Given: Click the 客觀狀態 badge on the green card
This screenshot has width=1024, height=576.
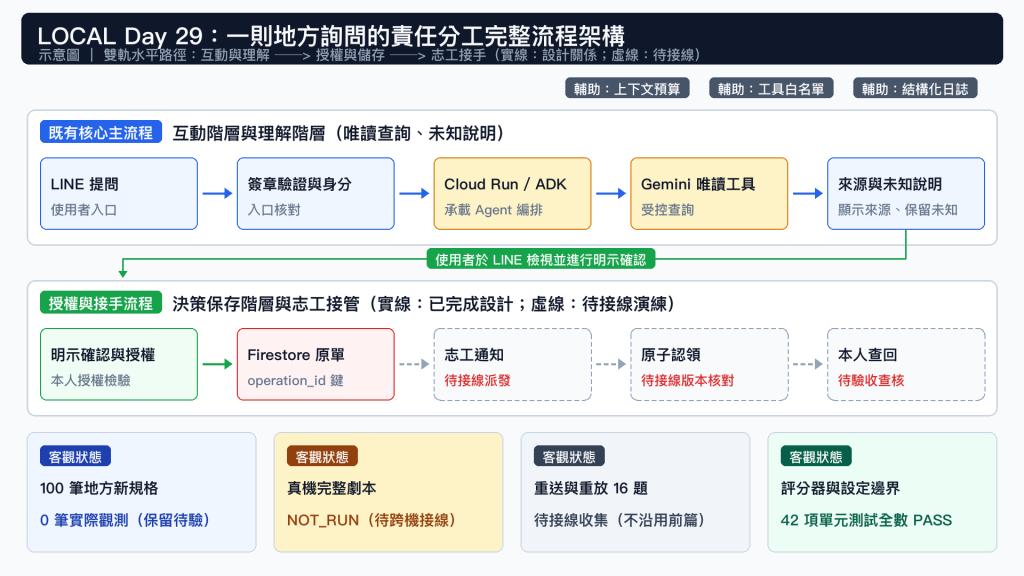Looking at the screenshot, I should click(x=816, y=456).
